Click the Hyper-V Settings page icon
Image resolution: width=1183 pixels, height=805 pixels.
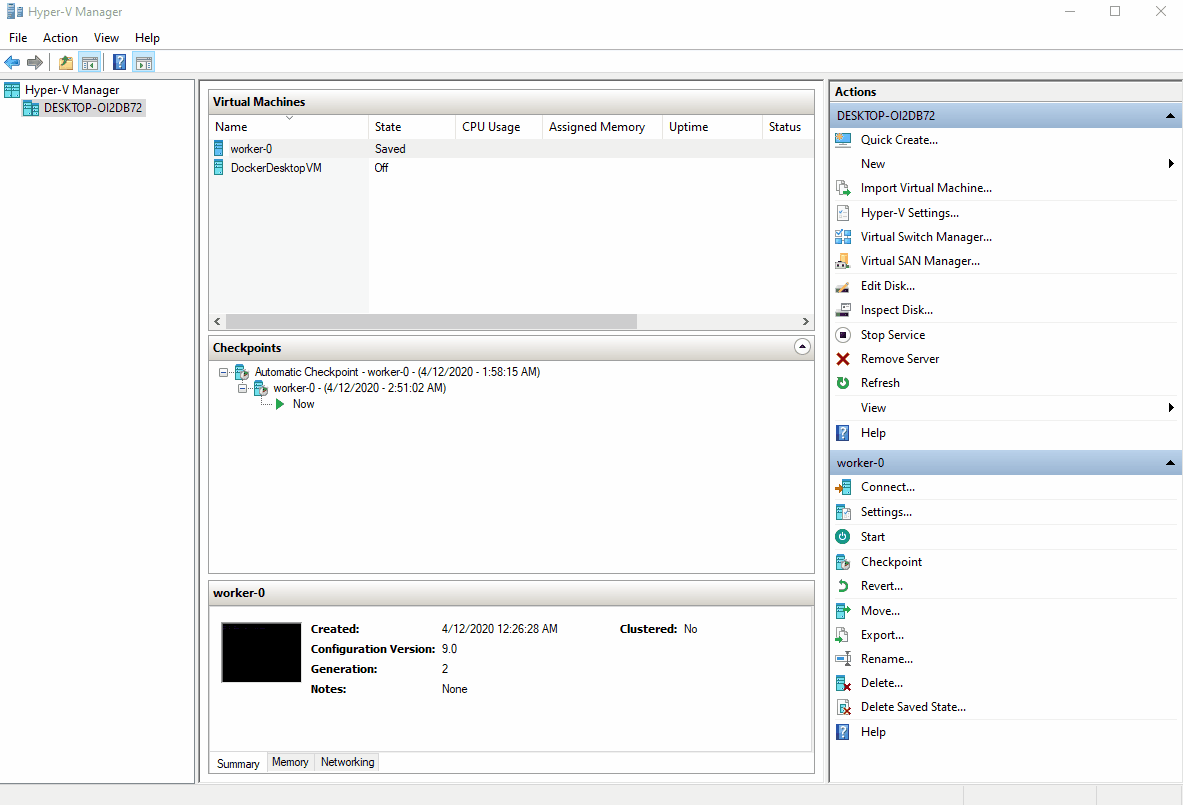843,213
